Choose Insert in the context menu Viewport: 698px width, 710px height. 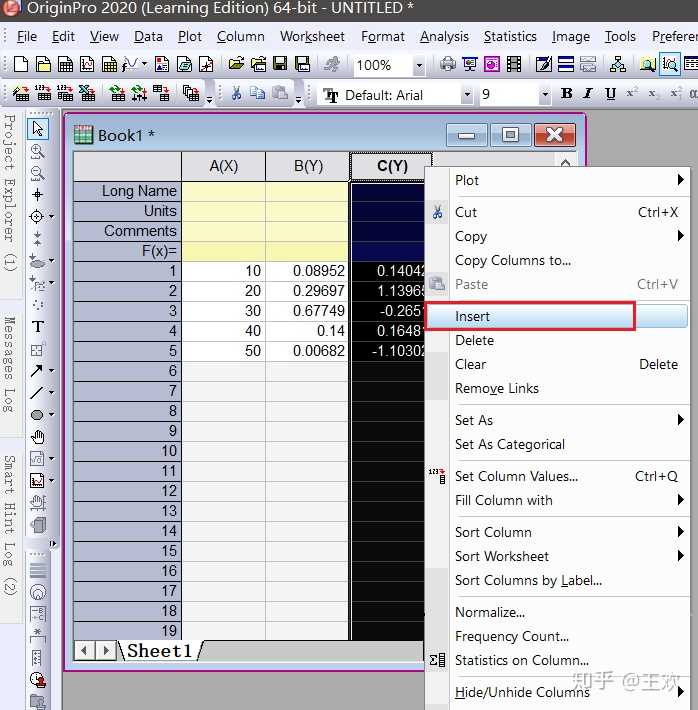coord(557,316)
